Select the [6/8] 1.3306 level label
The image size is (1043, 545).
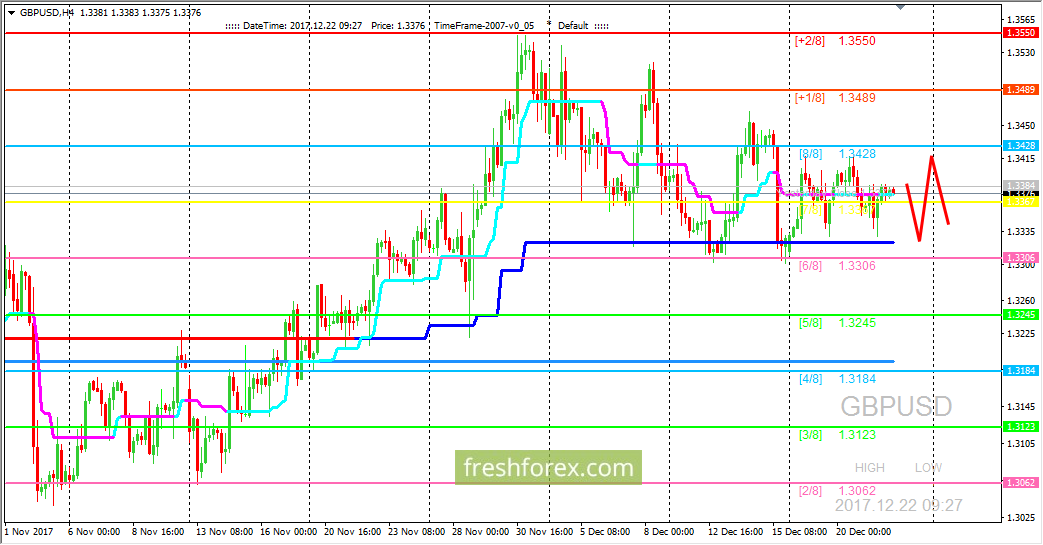(x=837, y=266)
